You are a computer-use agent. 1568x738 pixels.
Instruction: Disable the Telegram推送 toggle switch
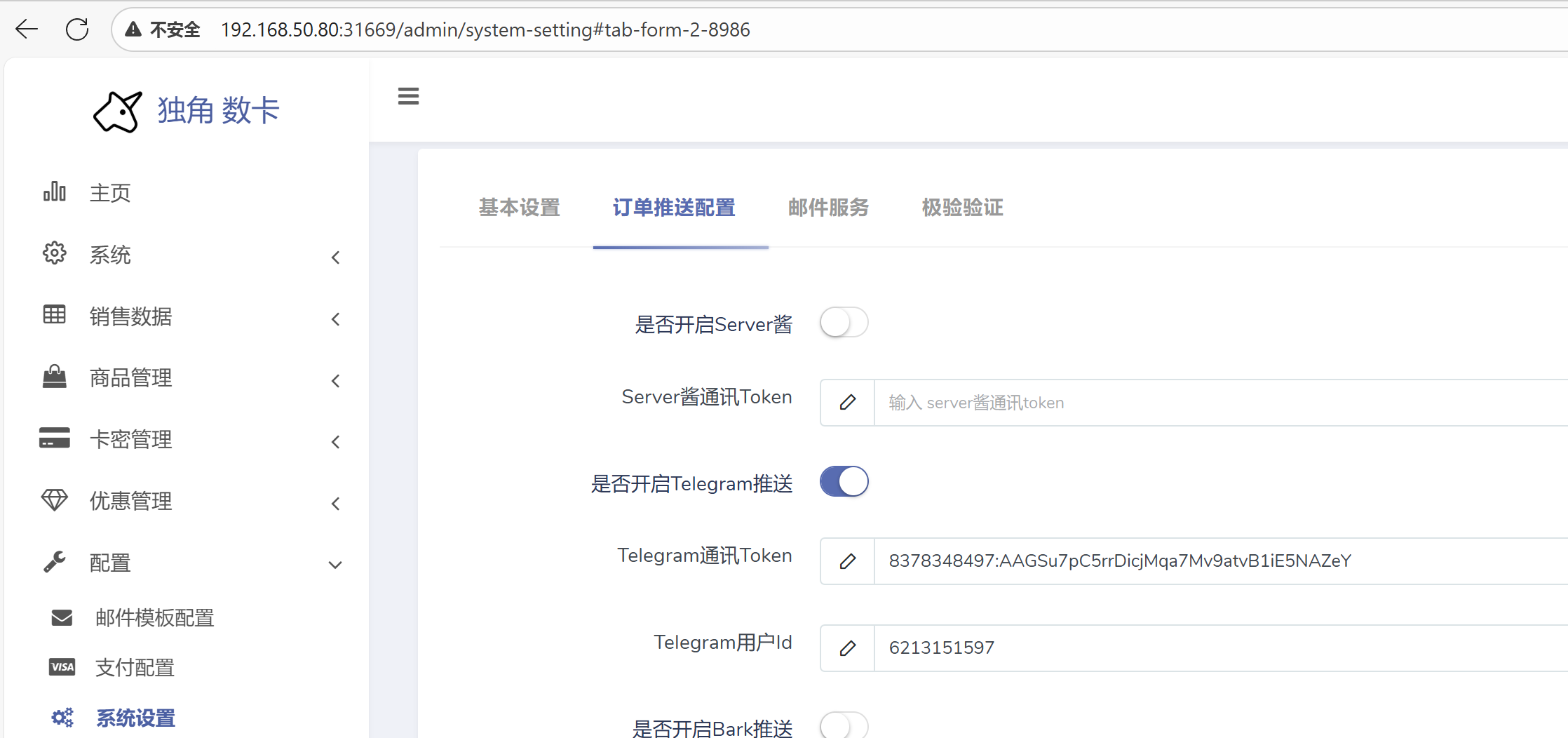[x=844, y=482]
